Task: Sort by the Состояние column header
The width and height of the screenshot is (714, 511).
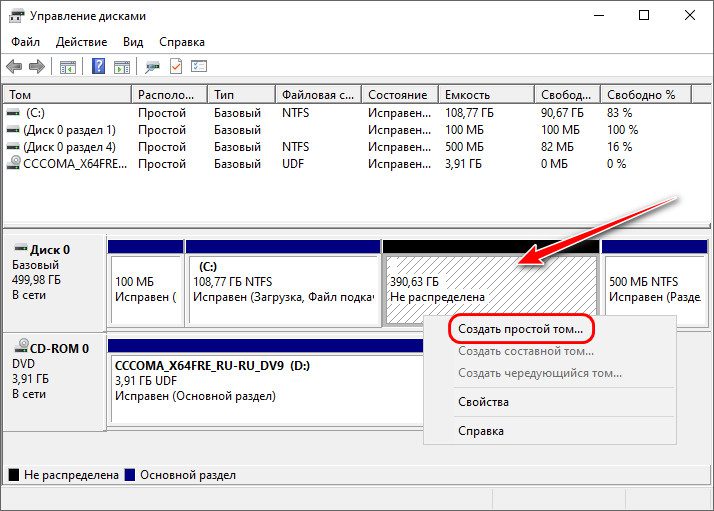Action: pos(400,95)
